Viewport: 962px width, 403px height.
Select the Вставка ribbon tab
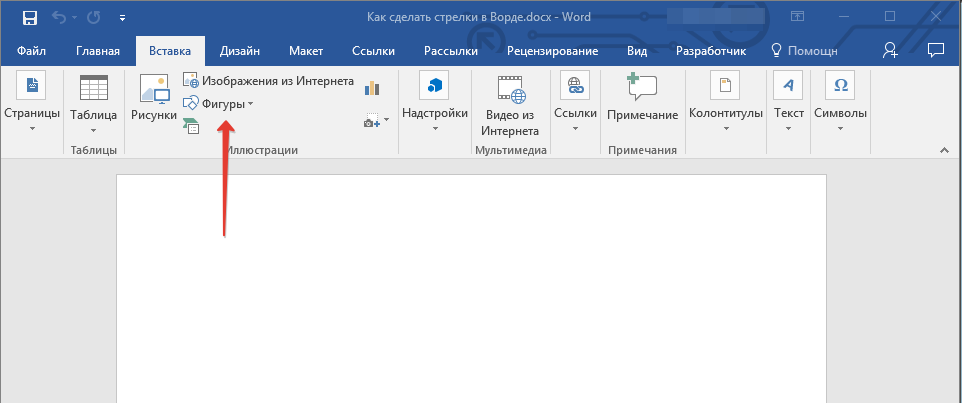[x=170, y=52]
